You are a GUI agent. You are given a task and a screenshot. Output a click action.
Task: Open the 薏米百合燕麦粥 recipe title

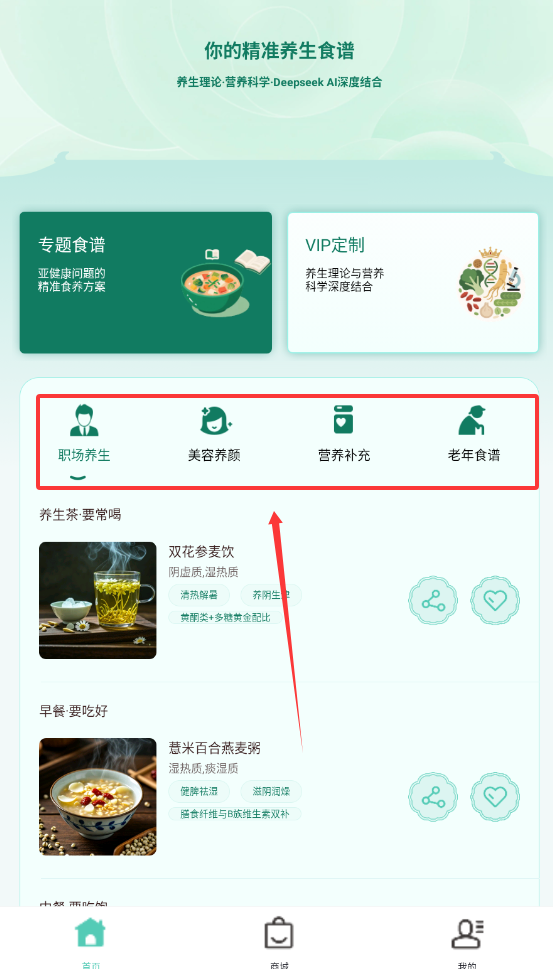[214, 748]
